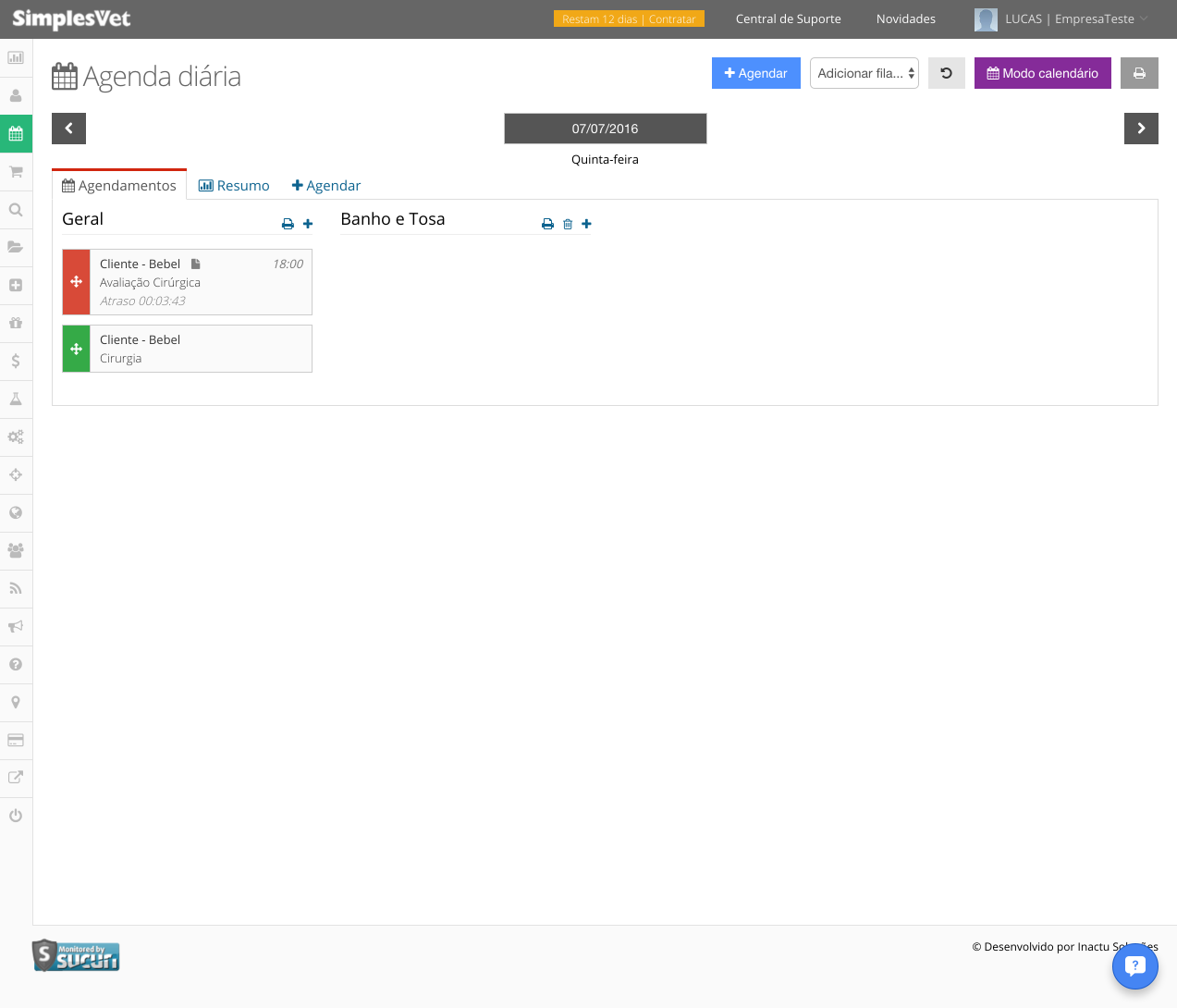Go to next day arrow
The height and width of the screenshot is (1008, 1177).
coord(1141,129)
